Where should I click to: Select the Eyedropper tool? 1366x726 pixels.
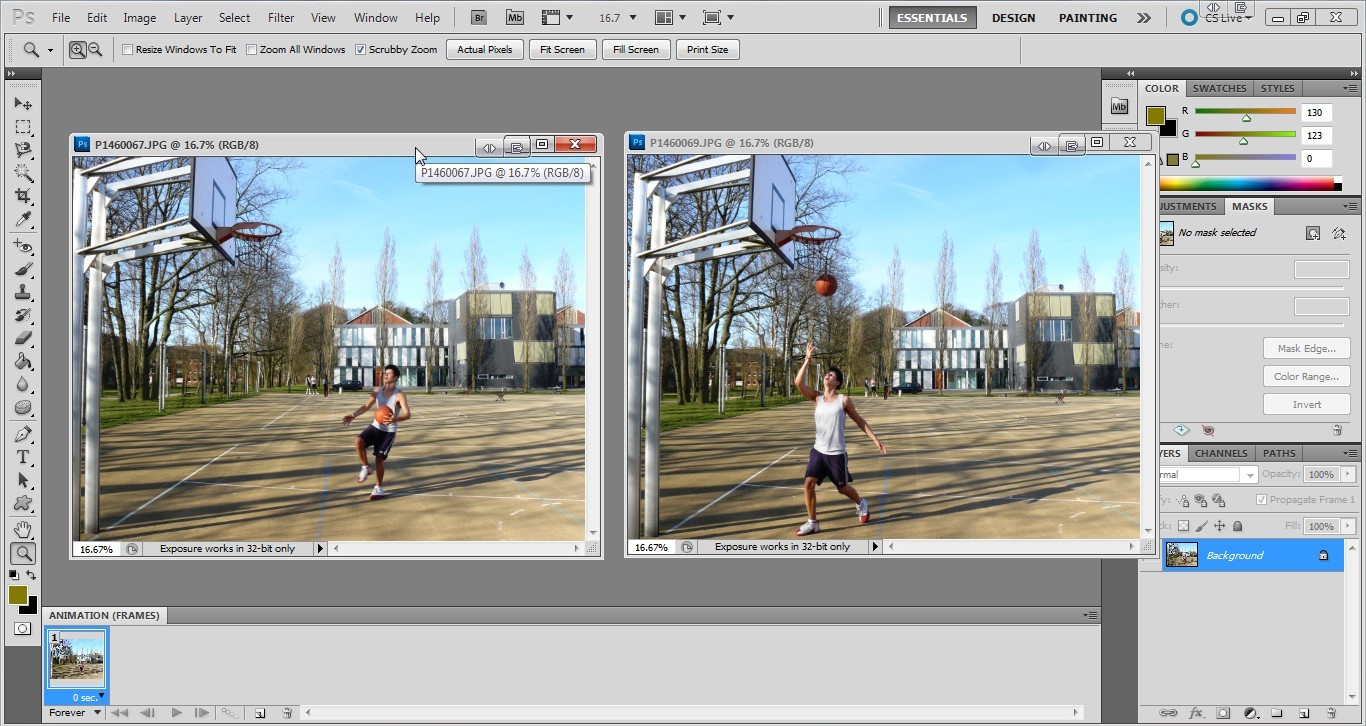[22, 220]
